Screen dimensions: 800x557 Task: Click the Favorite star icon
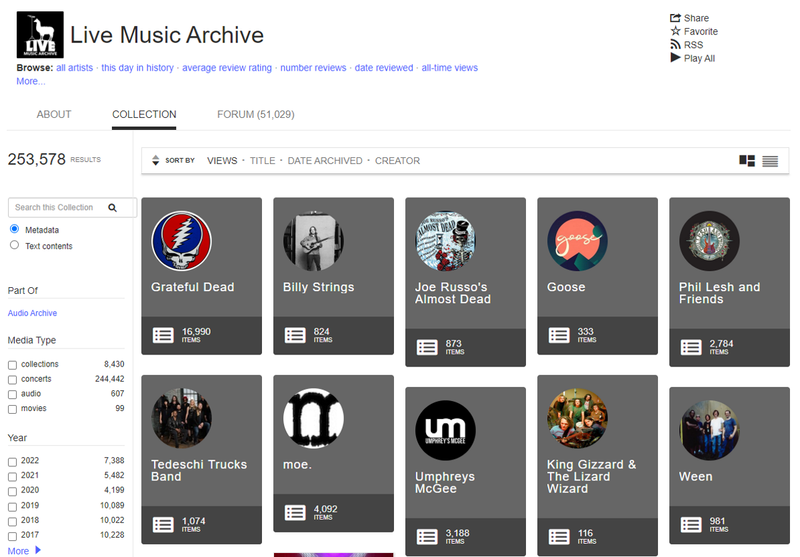pyautogui.click(x=676, y=31)
